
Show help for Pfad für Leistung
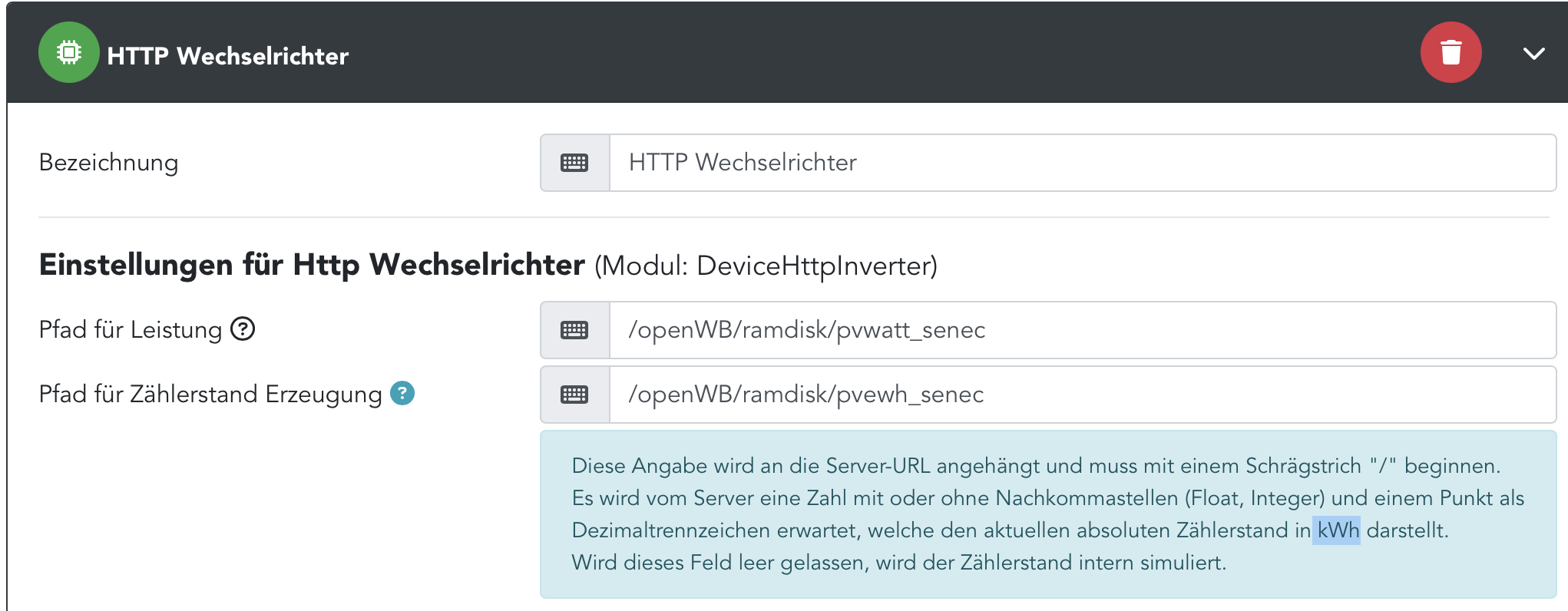point(243,329)
